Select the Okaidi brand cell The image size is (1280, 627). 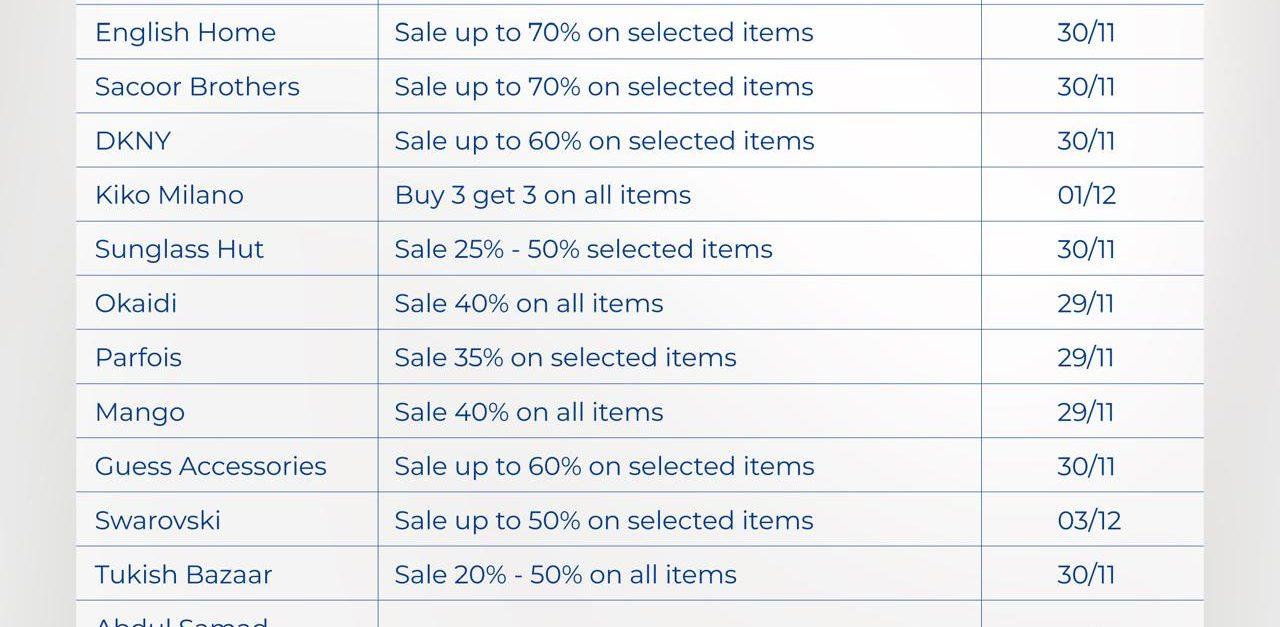click(136, 303)
